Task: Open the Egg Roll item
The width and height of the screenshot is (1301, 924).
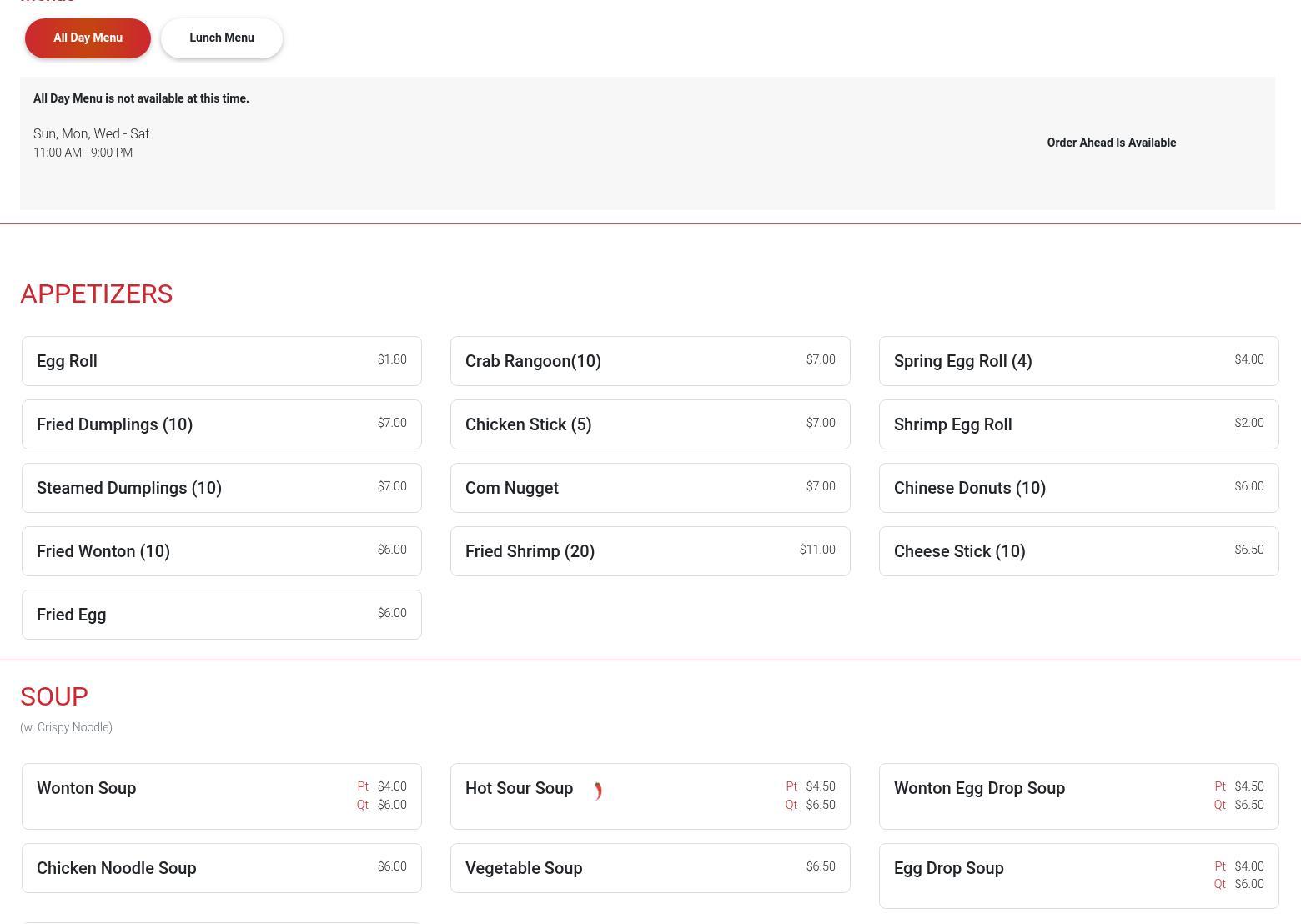Action: coord(221,361)
